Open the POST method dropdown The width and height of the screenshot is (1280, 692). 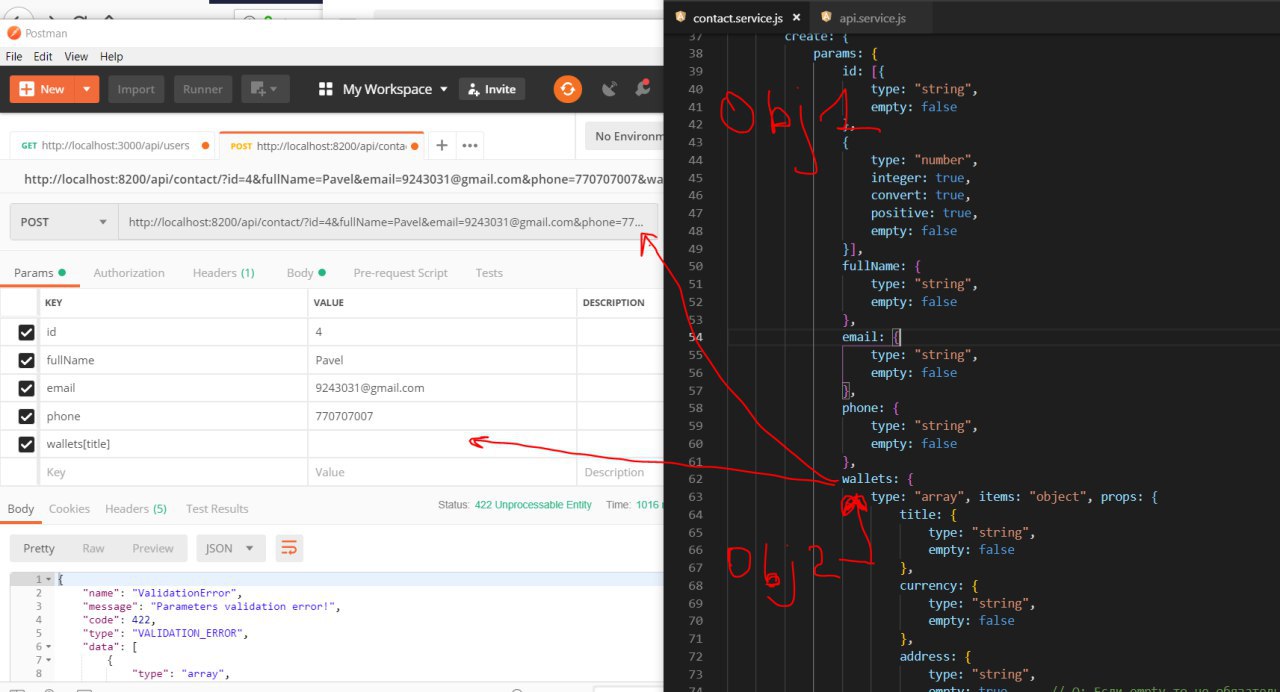coord(63,222)
